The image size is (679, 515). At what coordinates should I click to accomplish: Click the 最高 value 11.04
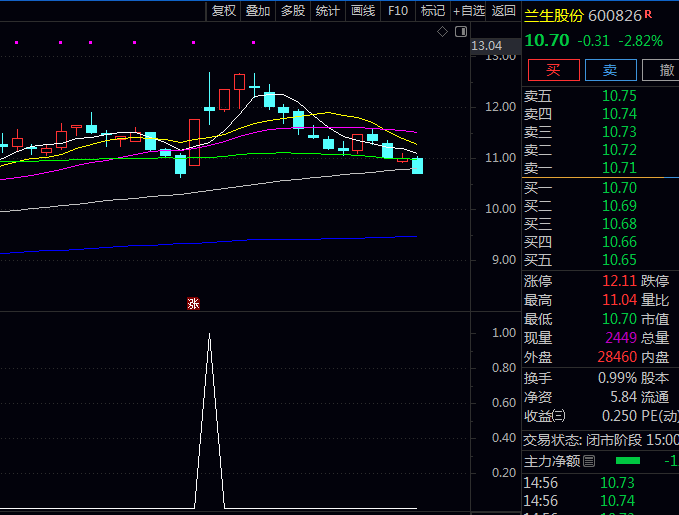tap(619, 300)
